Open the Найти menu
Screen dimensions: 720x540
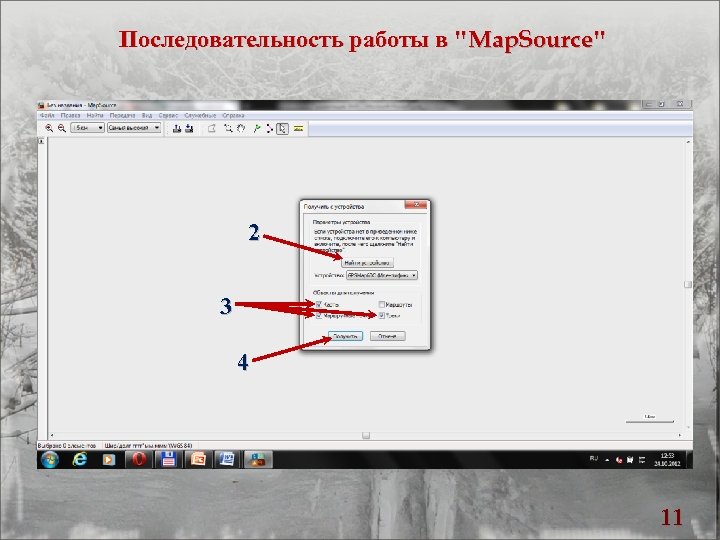95,115
